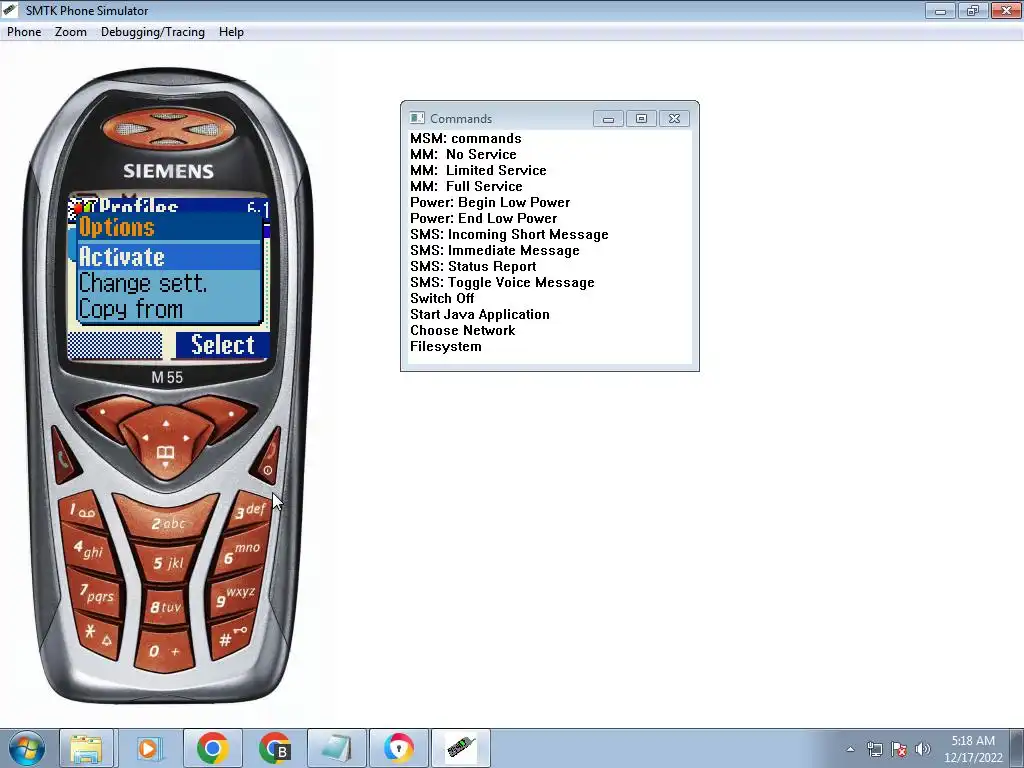Show hidden tray icons arrow
The width and height of the screenshot is (1024, 768).
[x=850, y=749]
